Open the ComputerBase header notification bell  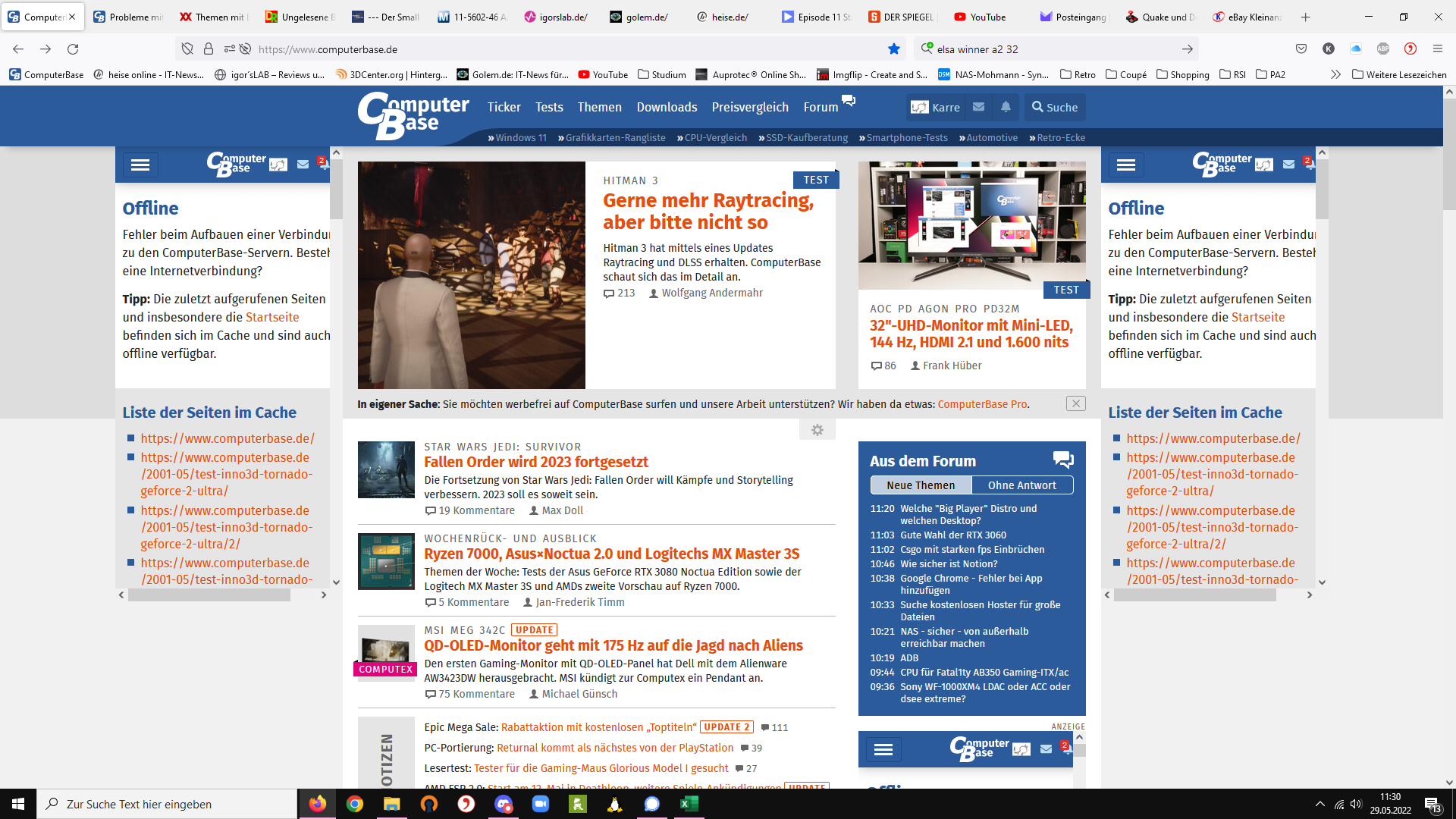(x=1006, y=108)
